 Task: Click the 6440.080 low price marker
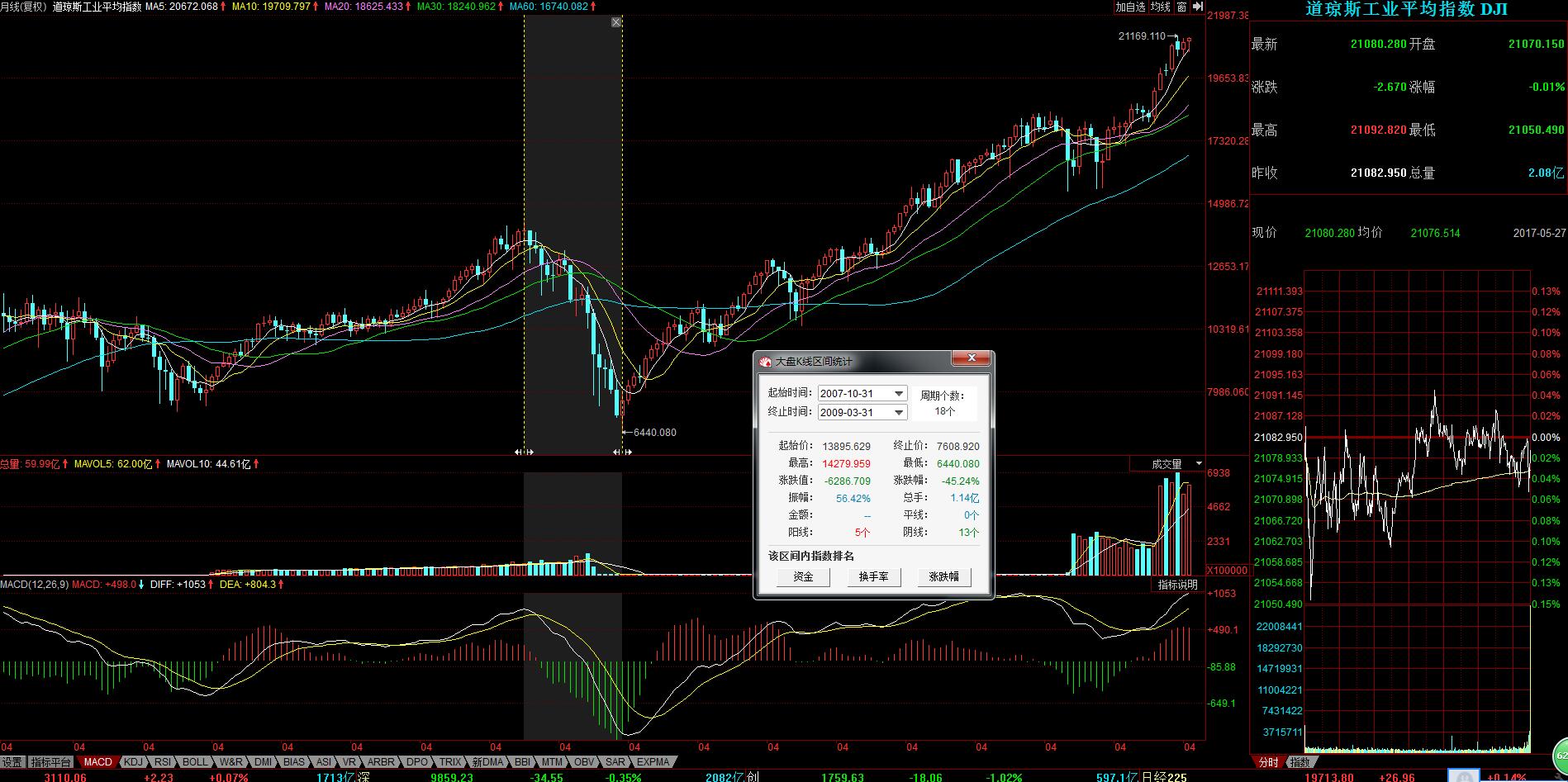pyautogui.click(x=655, y=433)
